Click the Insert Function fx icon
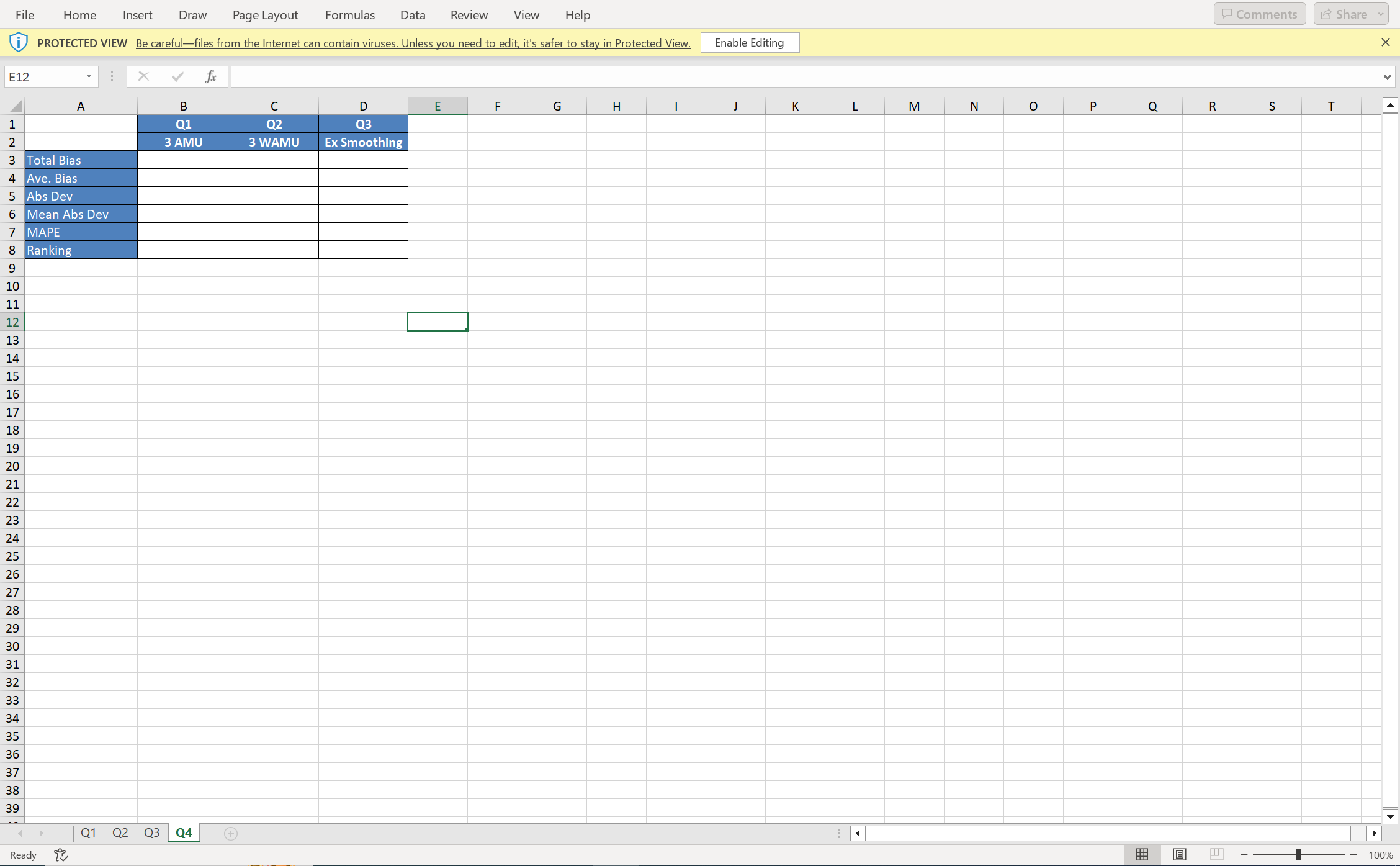 [x=210, y=76]
